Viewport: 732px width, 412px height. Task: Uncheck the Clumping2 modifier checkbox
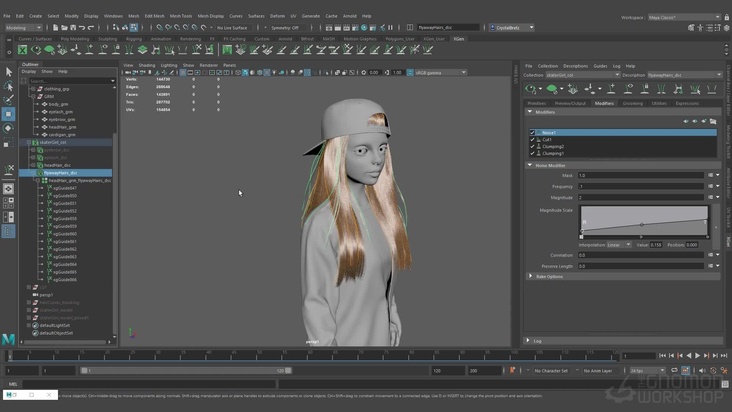(533, 146)
